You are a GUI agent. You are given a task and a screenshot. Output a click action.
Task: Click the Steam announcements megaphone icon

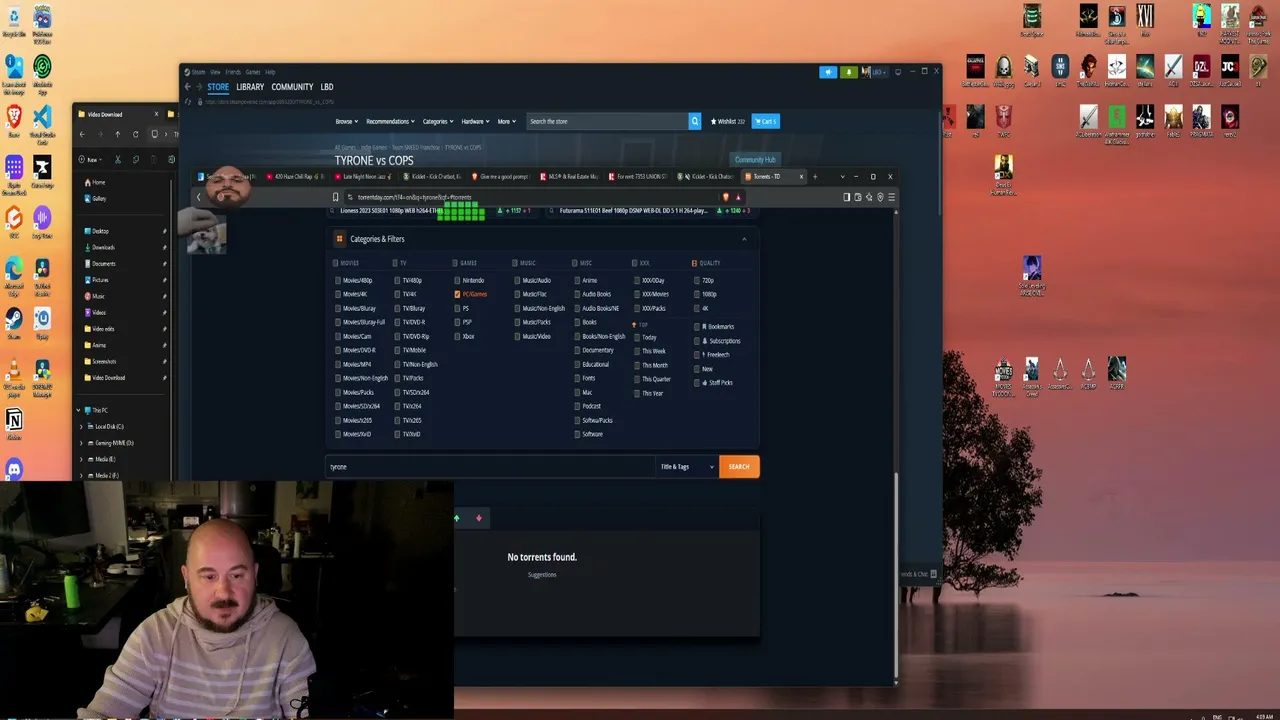pyautogui.click(x=828, y=72)
